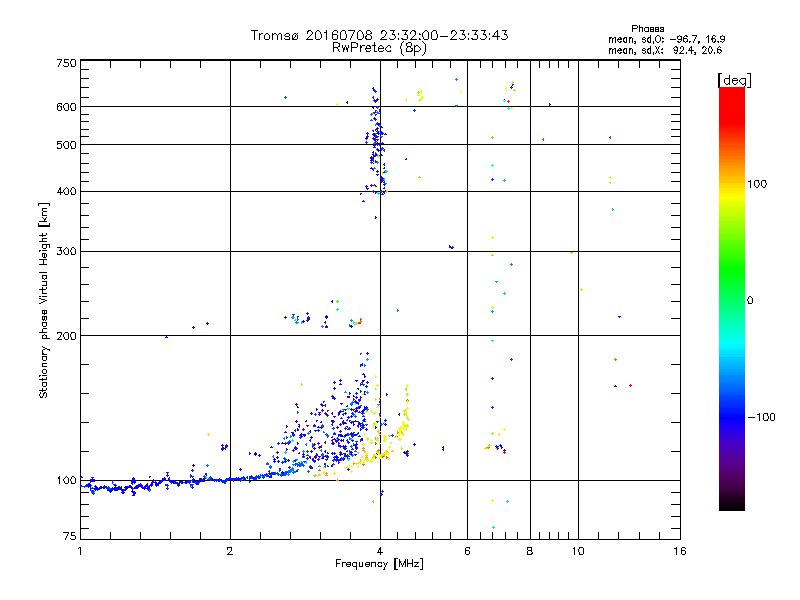This screenshot has height=600, width=800.
Task: Click the "Frequency [MHz]" axis title
Action: click(379, 564)
